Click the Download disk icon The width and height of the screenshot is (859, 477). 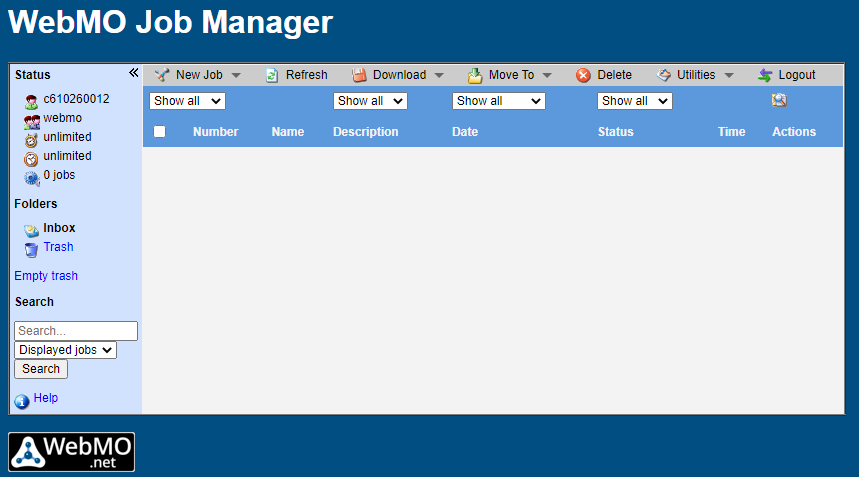coord(359,75)
